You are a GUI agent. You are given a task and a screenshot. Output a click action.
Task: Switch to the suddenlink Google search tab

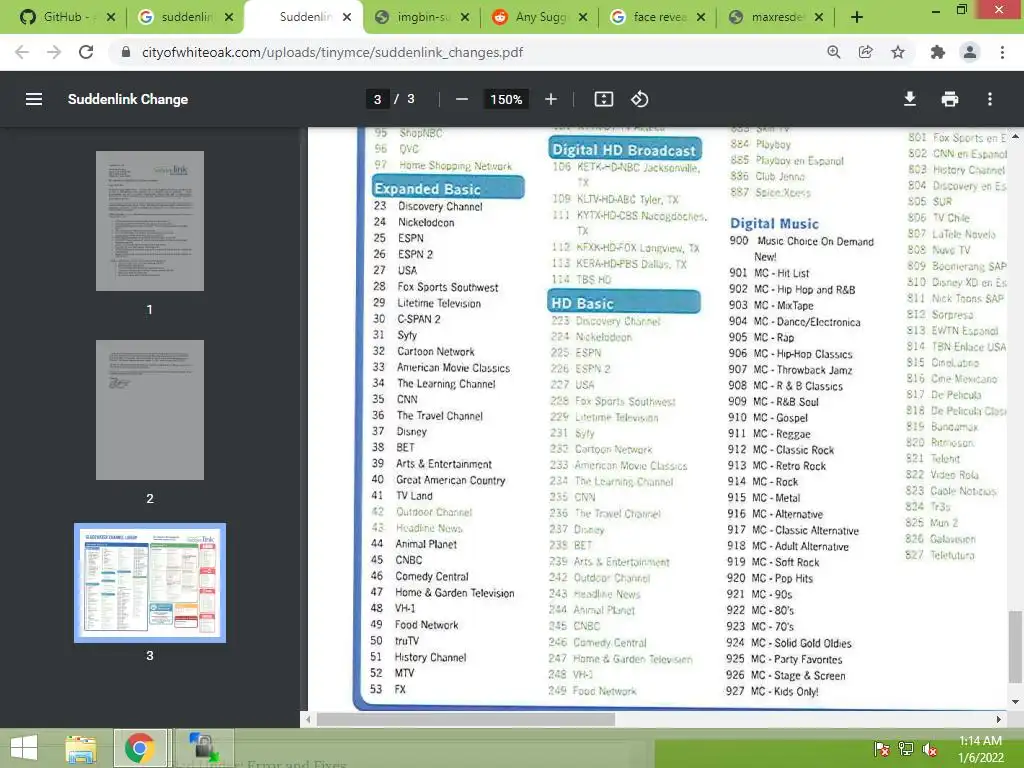186,17
